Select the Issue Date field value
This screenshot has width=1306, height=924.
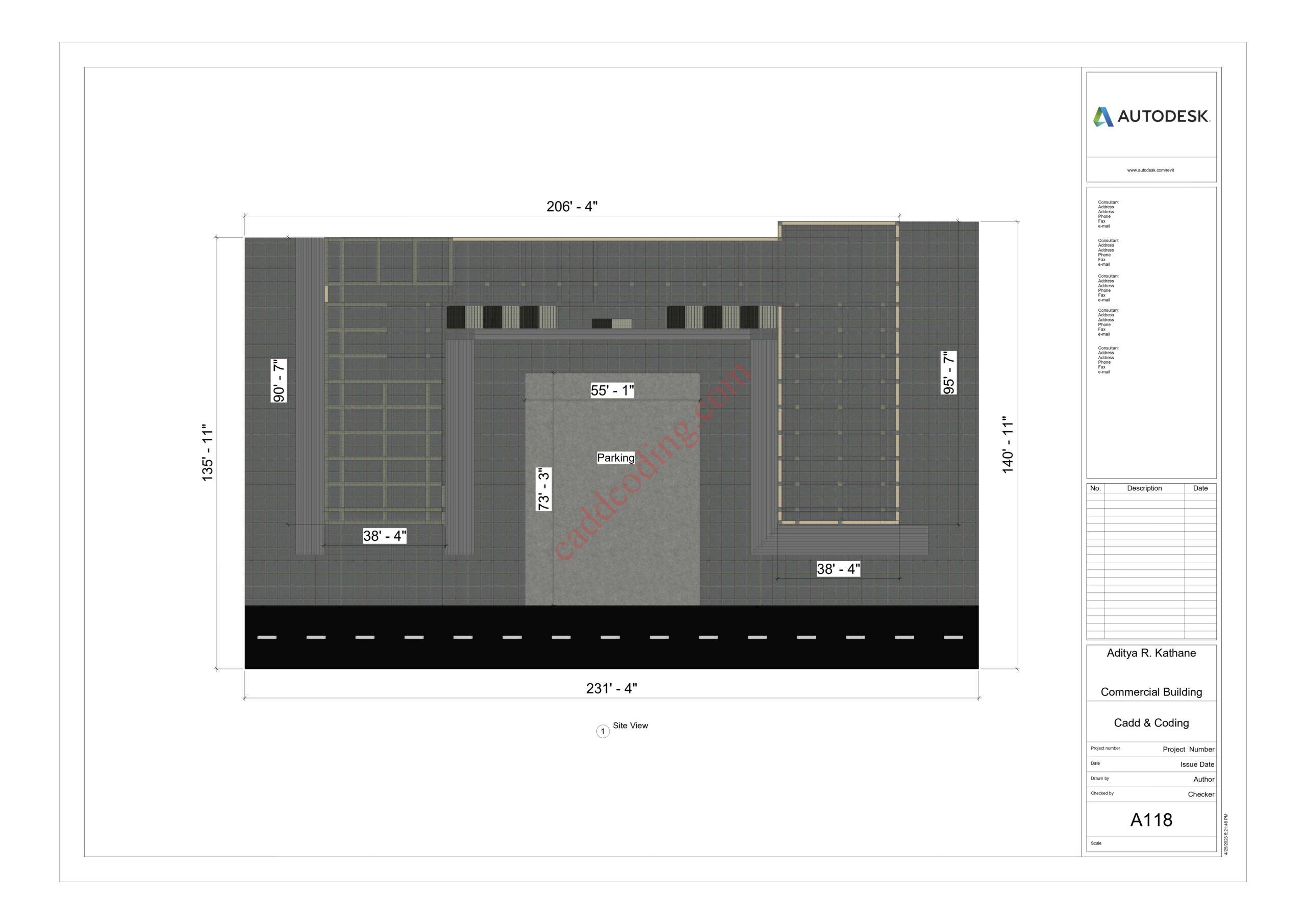1197,764
